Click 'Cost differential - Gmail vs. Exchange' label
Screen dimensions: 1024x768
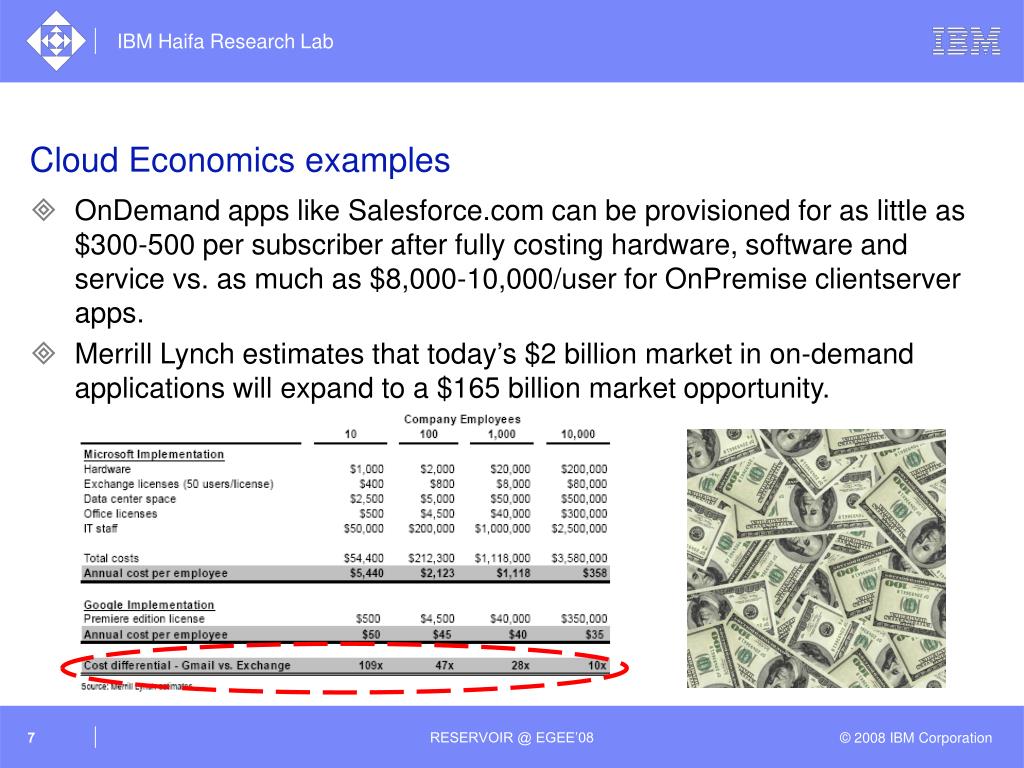point(187,665)
